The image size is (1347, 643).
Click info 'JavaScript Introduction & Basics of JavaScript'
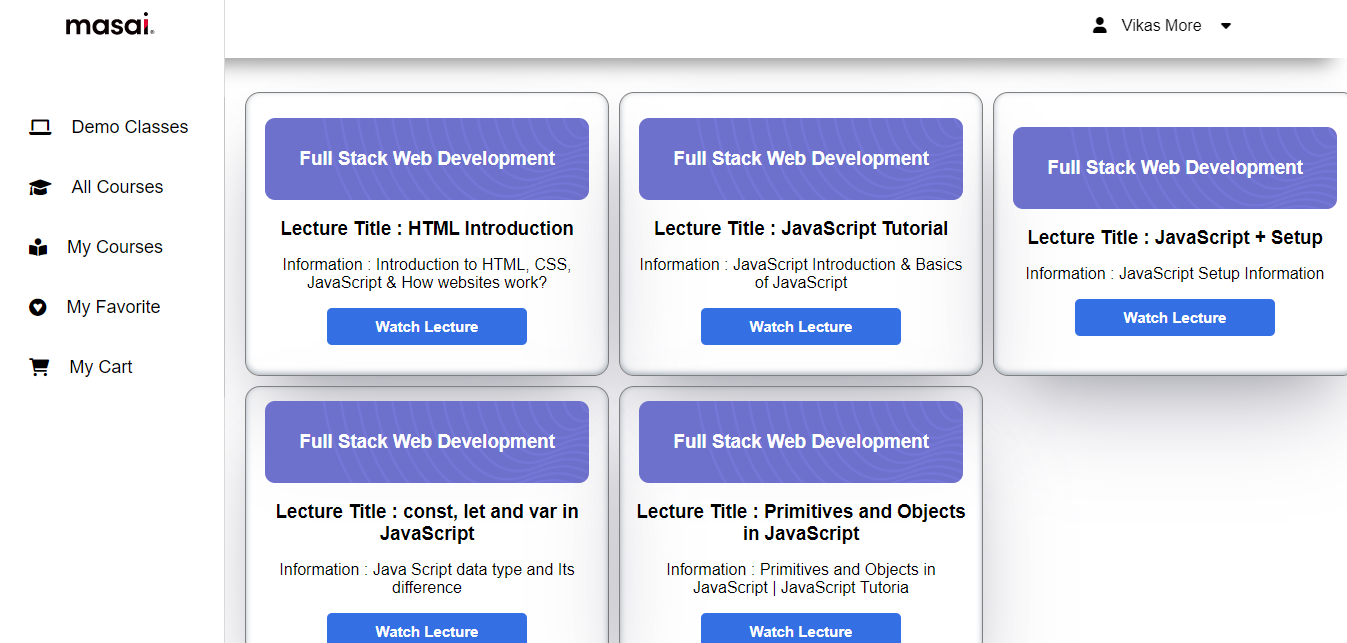pos(801,273)
